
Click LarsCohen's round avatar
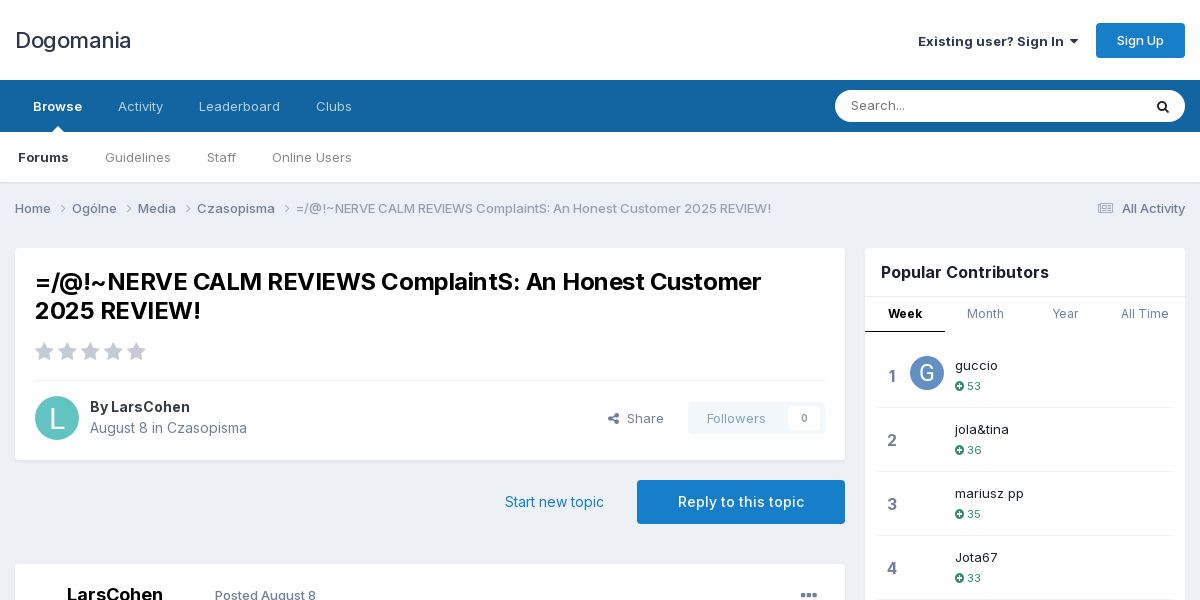57,418
